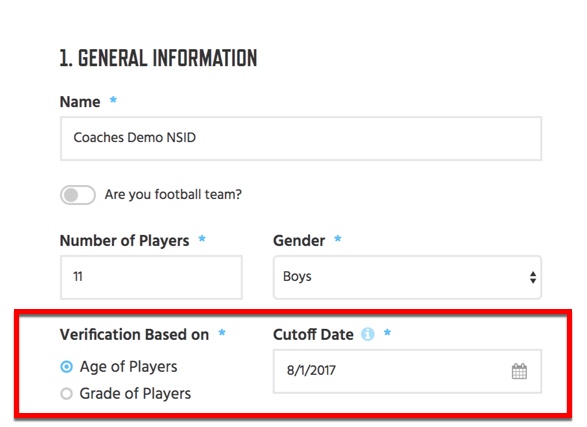Click the Name field label
Screen dimensions: 587x427
pos(80,102)
